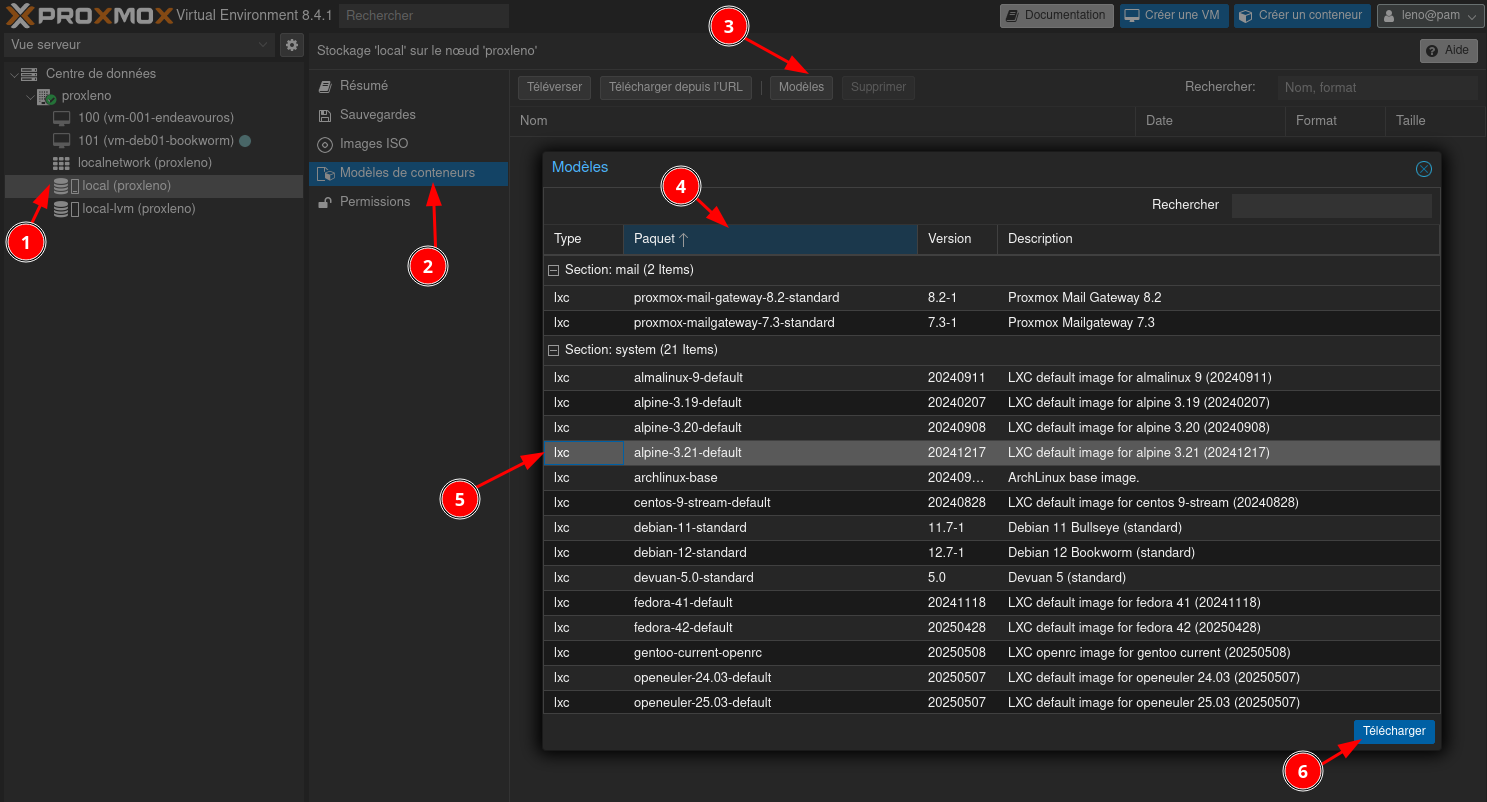1487x802 pixels.
Task: Collapse the Section: mail group
Action: (553, 270)
